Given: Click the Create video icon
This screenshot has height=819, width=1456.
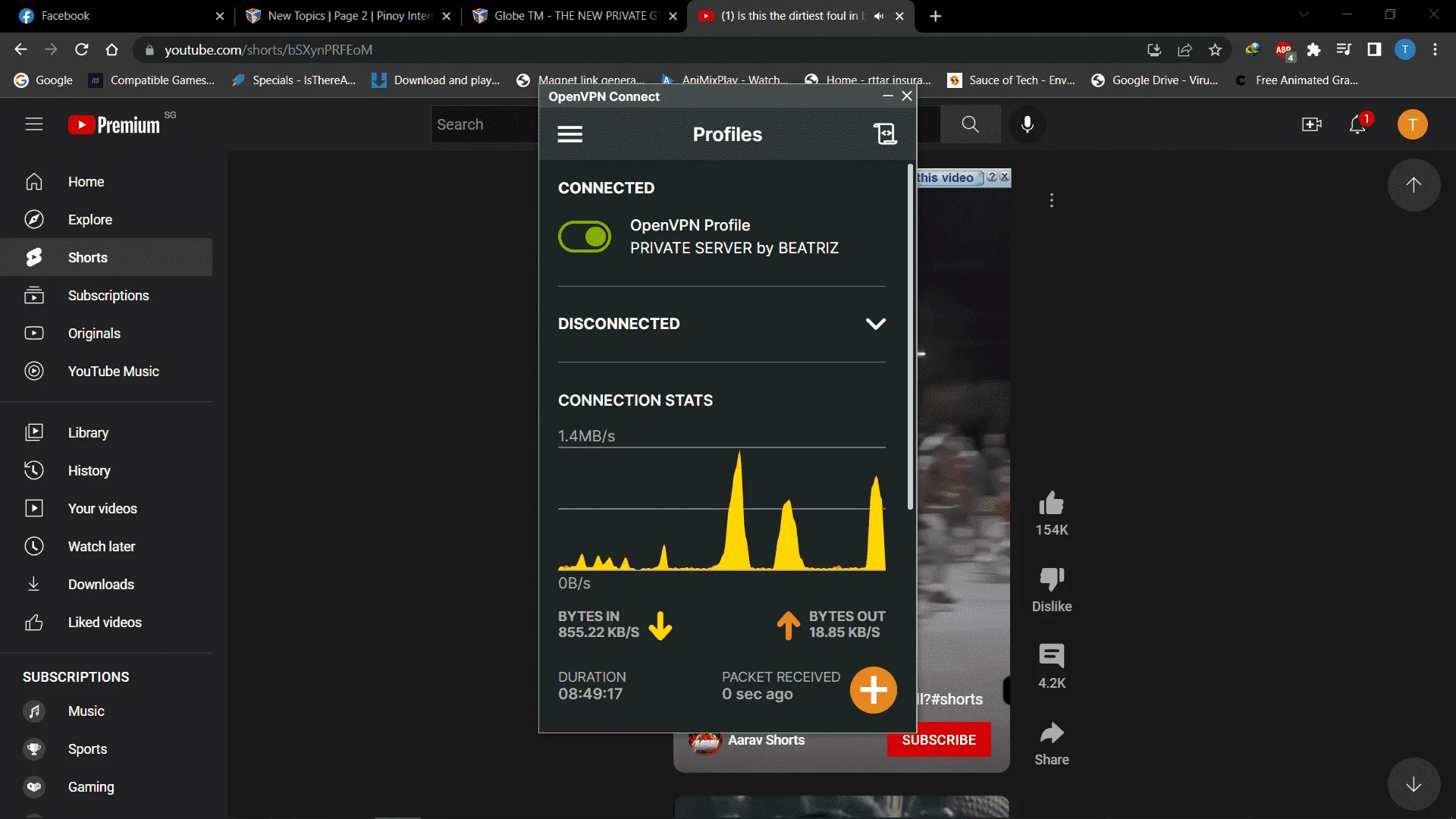Looking at the screenshot, I should coord(1312,124).
